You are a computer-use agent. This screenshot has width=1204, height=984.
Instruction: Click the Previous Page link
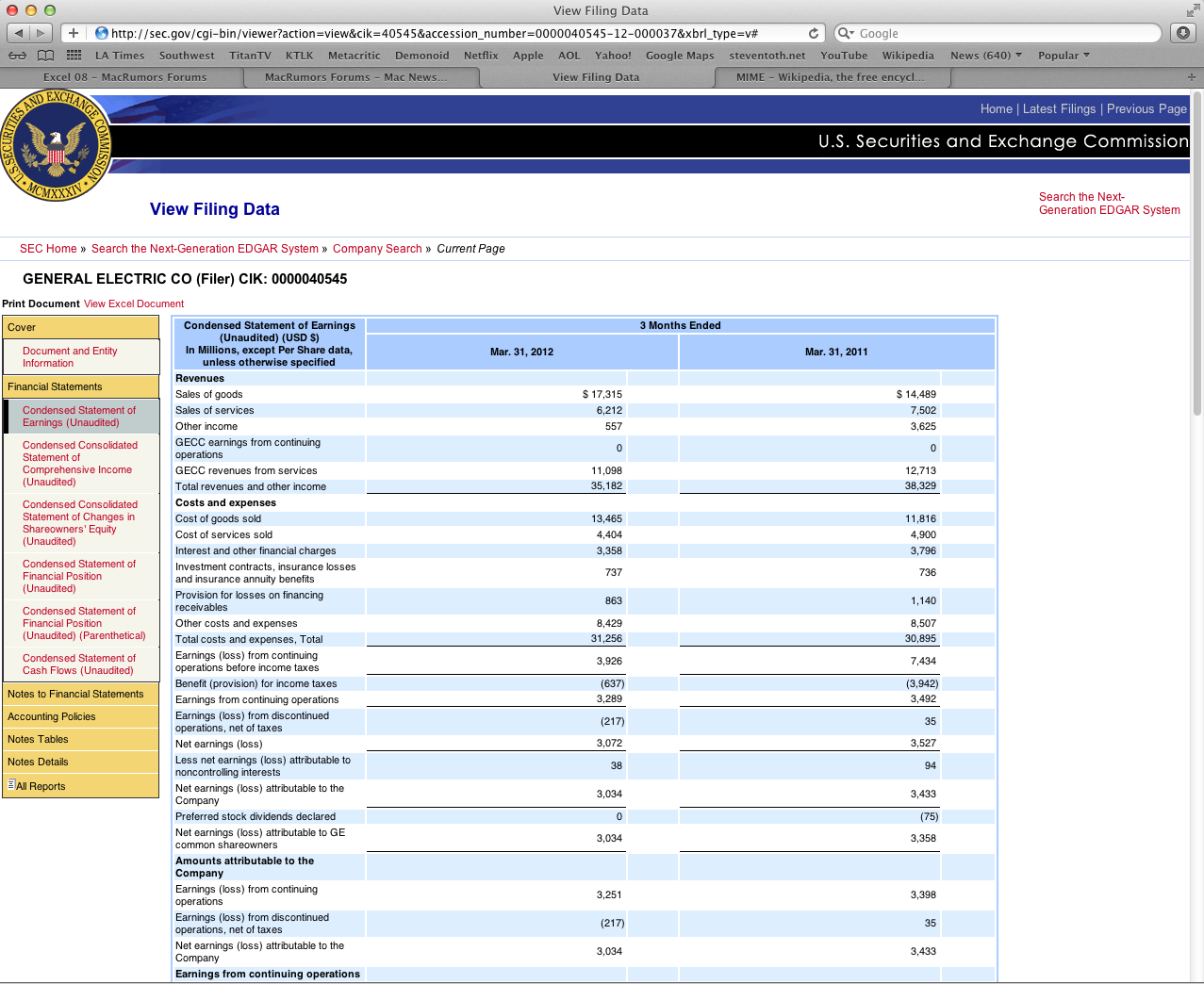[1146, 108]
